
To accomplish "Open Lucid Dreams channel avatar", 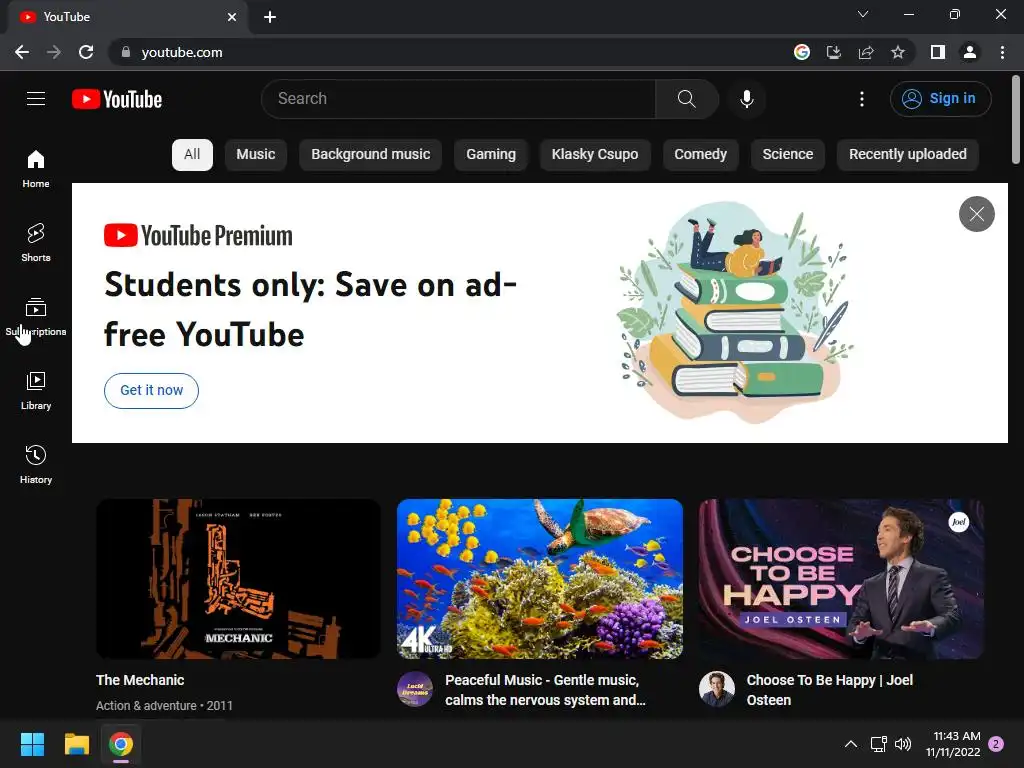I will (x=415, y=689).
